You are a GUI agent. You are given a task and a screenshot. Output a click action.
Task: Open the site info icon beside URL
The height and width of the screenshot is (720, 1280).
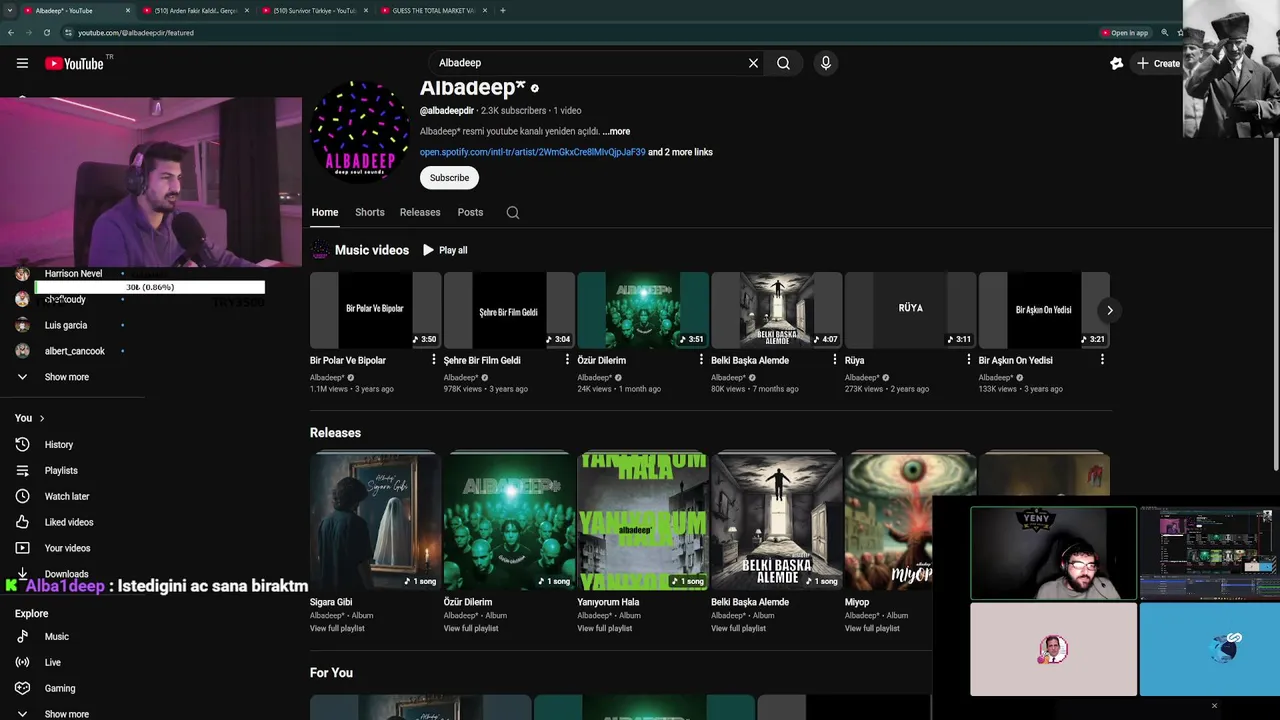[x=68, y=33]
